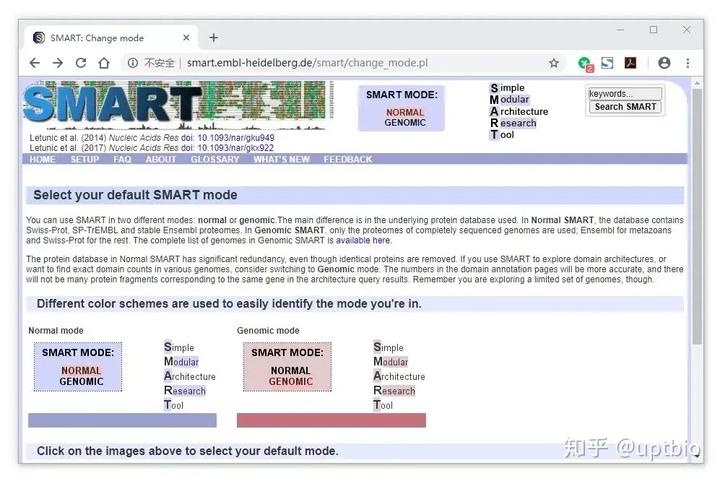Open doi 10.1093/nar/gku949 reference
The image size is (720, 481).
236,138
